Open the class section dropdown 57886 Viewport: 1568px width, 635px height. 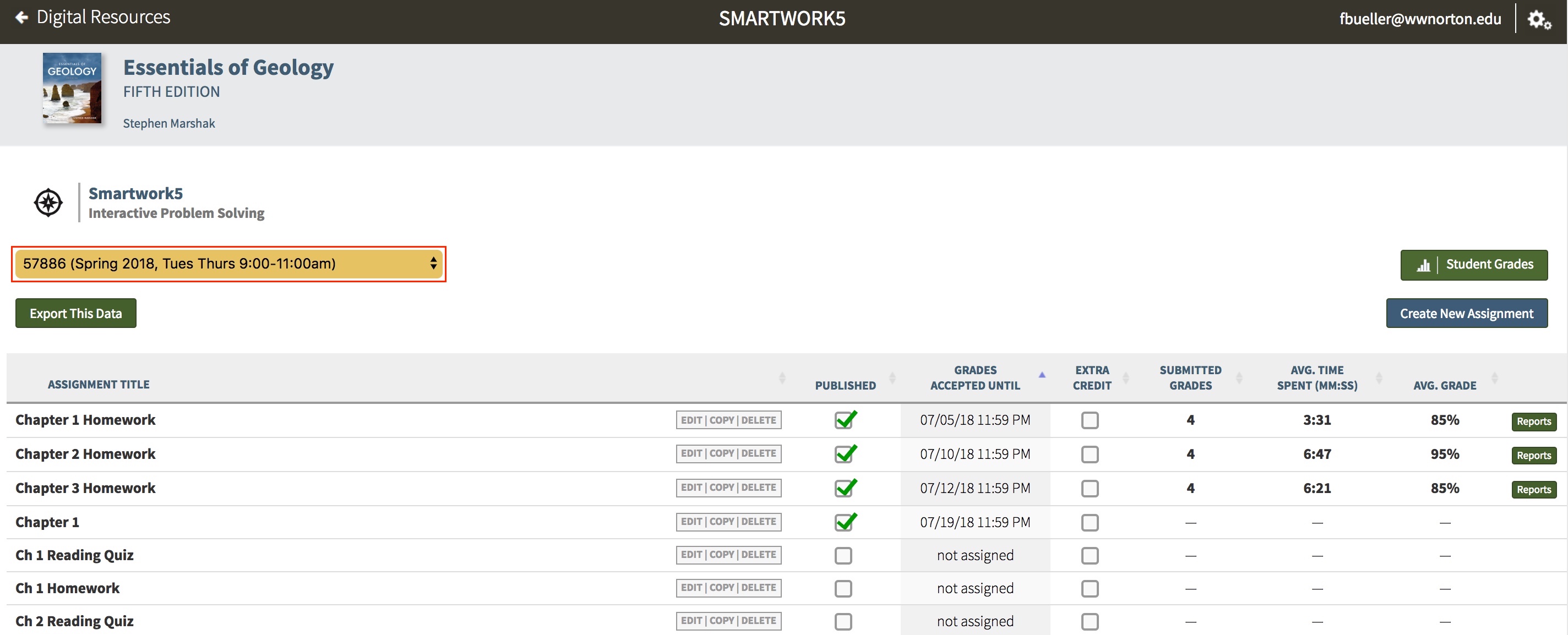click(228, 264)
